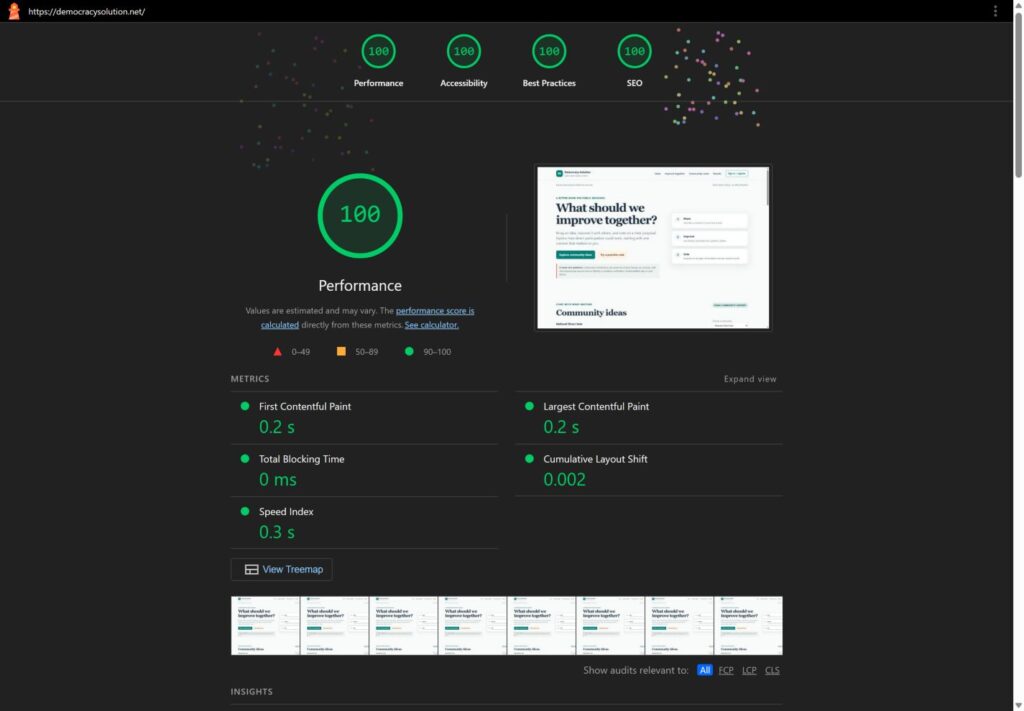Viewport: 1024px width, 711px height.
Task: Click the orange square 50–89 legend icon
Action: 341,351
